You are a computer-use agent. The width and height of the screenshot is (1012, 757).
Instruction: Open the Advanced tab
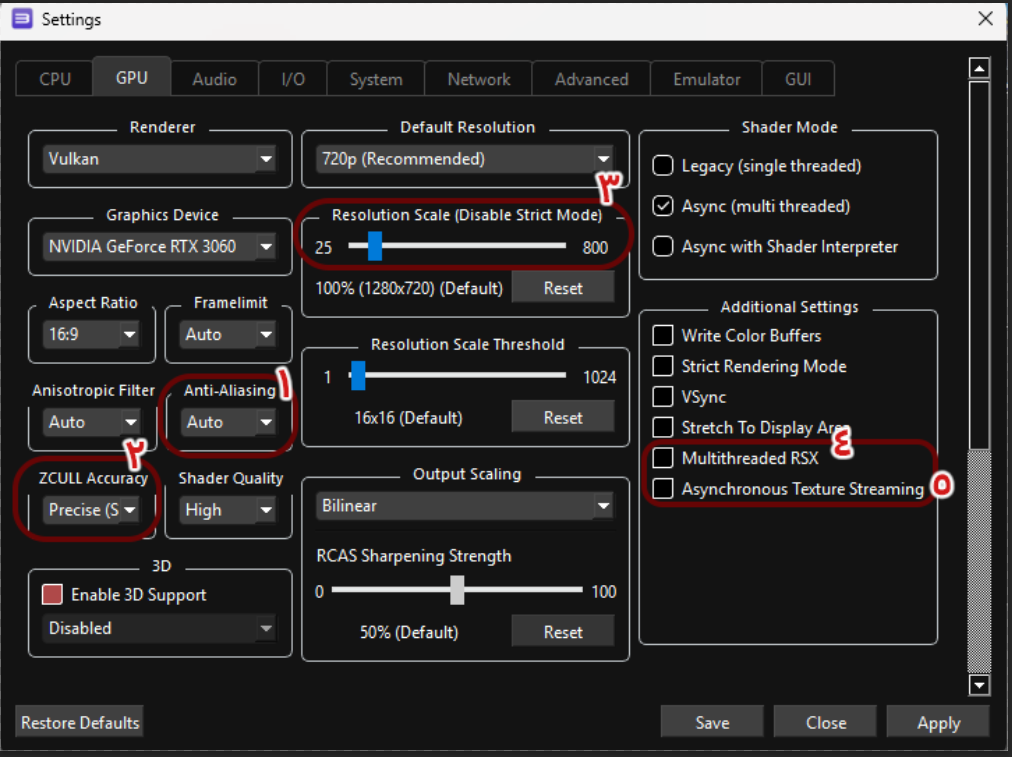click(591, 79)
